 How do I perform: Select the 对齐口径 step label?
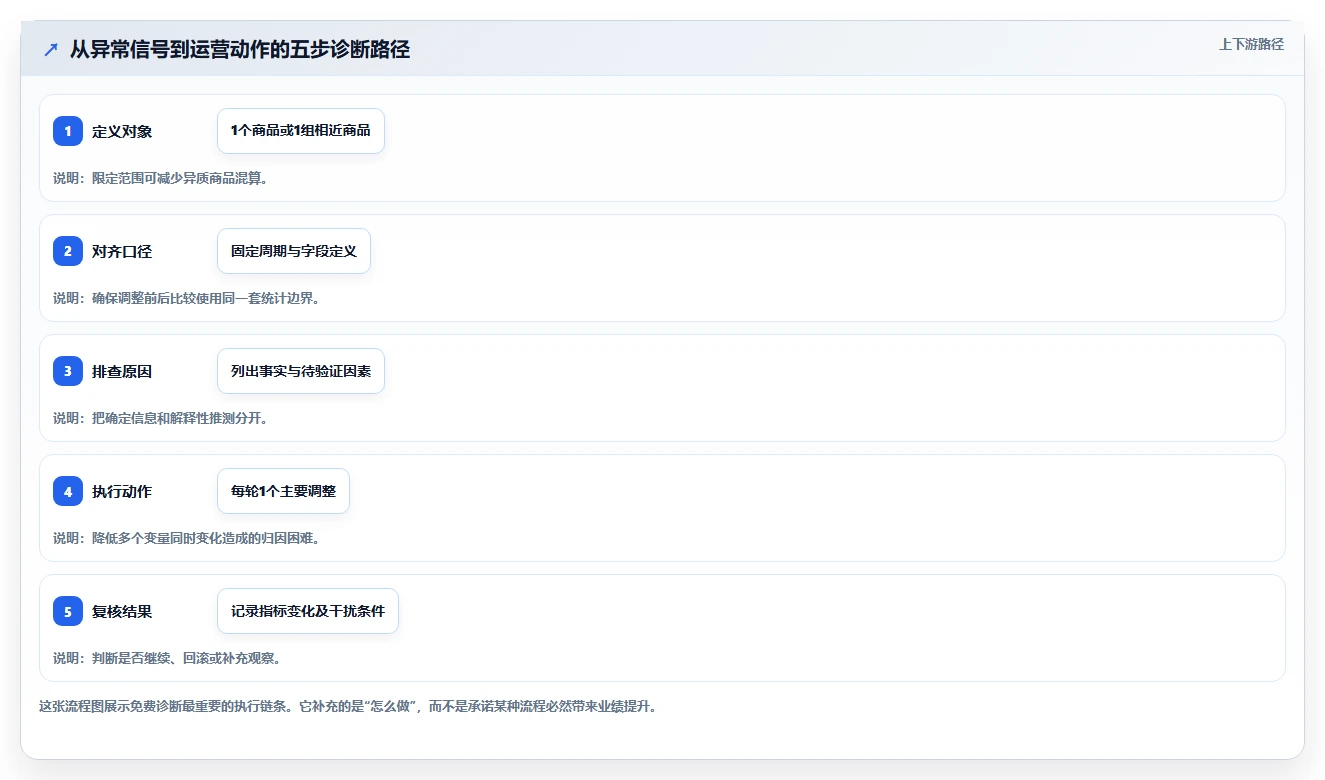pos(122,251)
